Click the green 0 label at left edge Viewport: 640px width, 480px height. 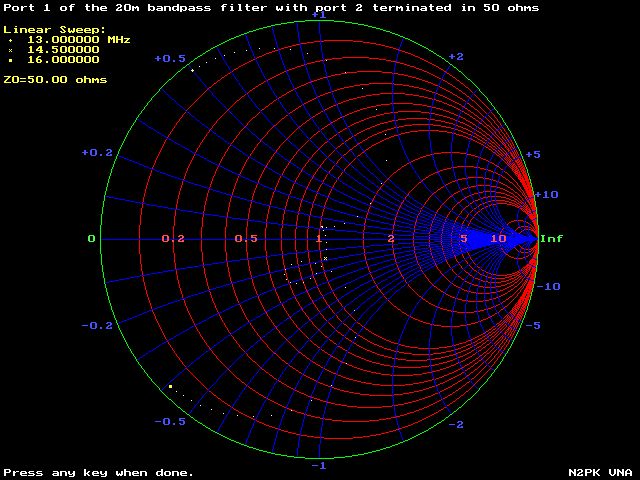(91, 239)
